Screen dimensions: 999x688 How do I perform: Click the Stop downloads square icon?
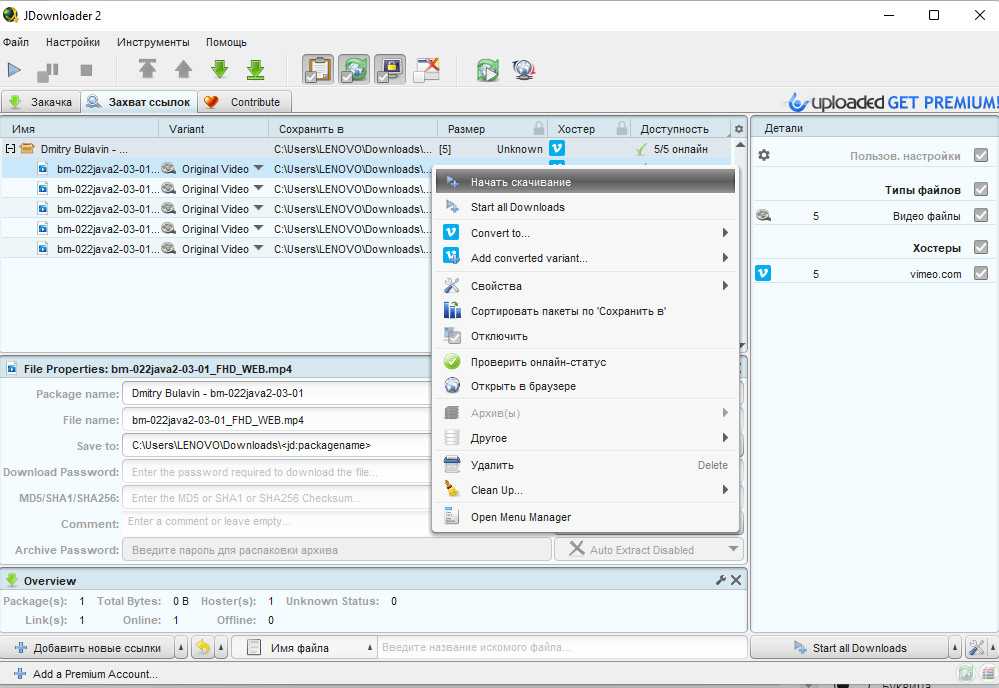[86, 70]
